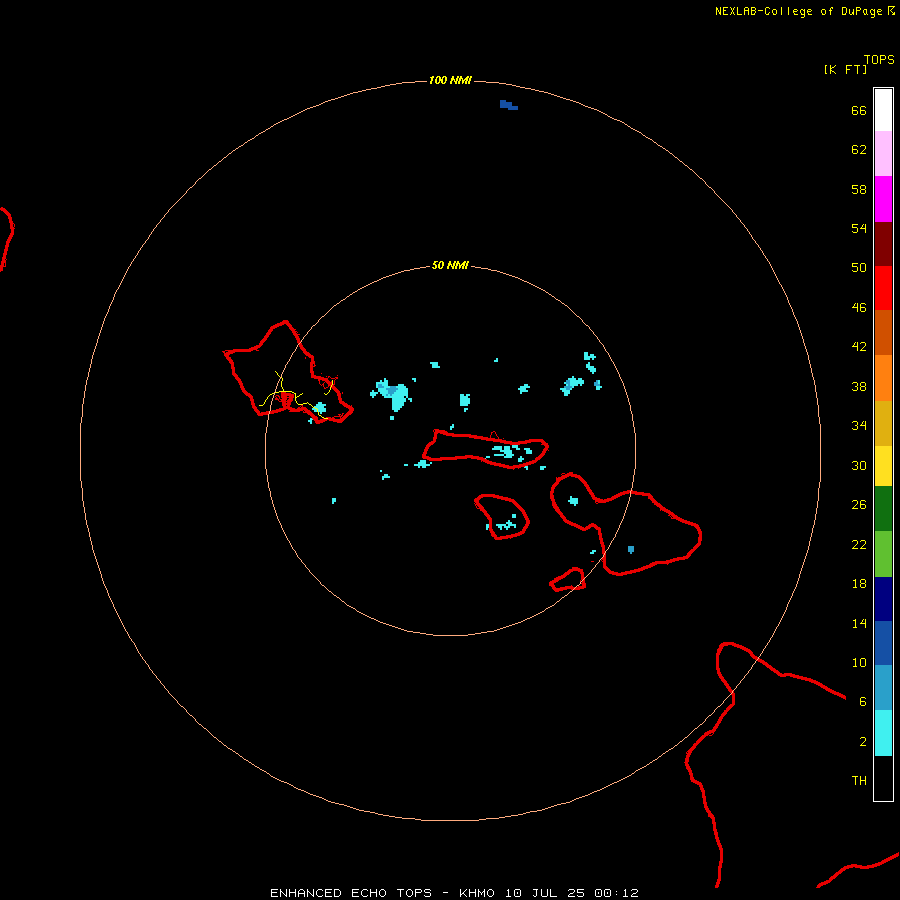
Task: Click the dark red 50 color segment
Action: click(x=883, y=243)
